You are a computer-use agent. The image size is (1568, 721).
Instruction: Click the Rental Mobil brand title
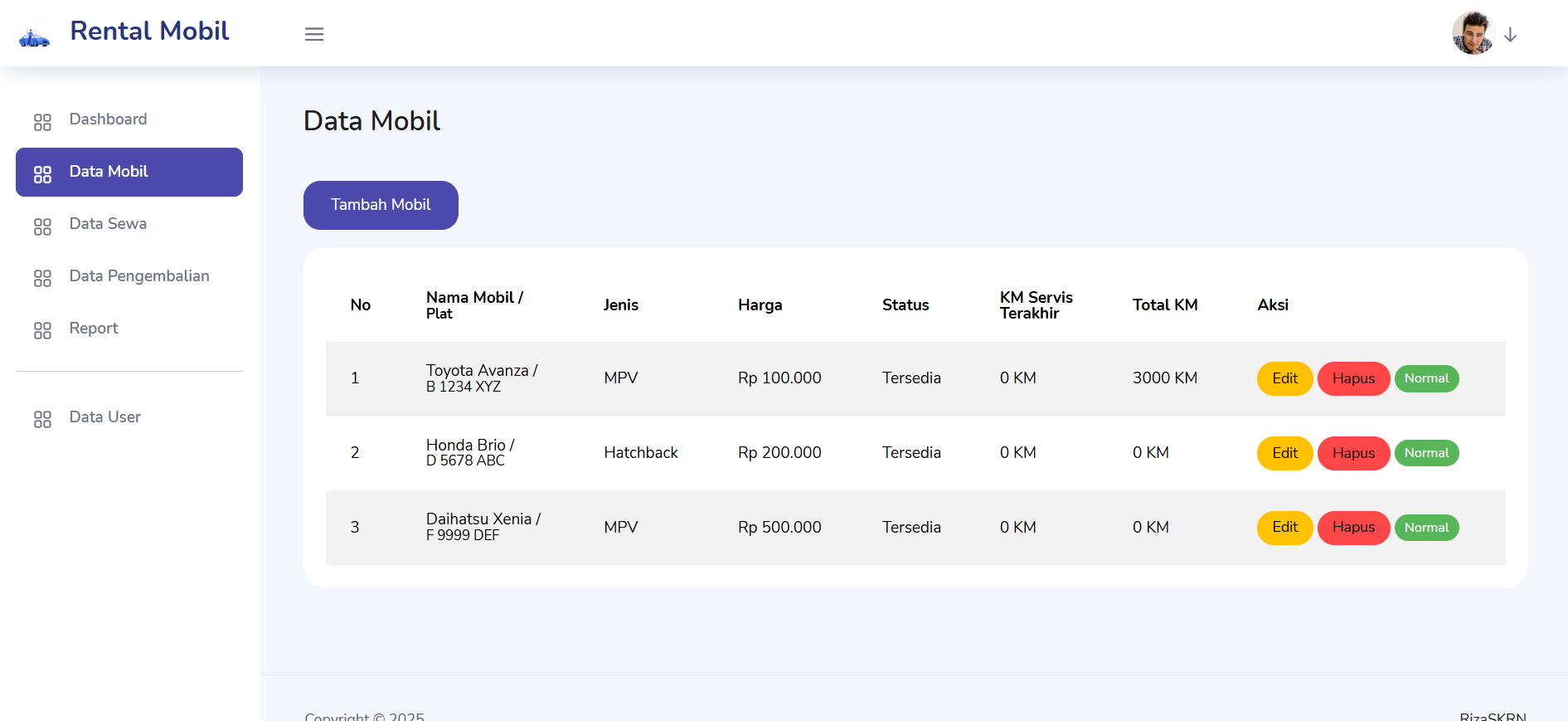tap(149, 32)
